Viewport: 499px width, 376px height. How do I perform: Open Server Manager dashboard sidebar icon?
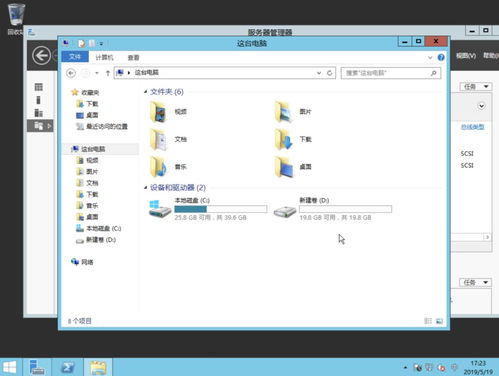click(x=39, y=87)
